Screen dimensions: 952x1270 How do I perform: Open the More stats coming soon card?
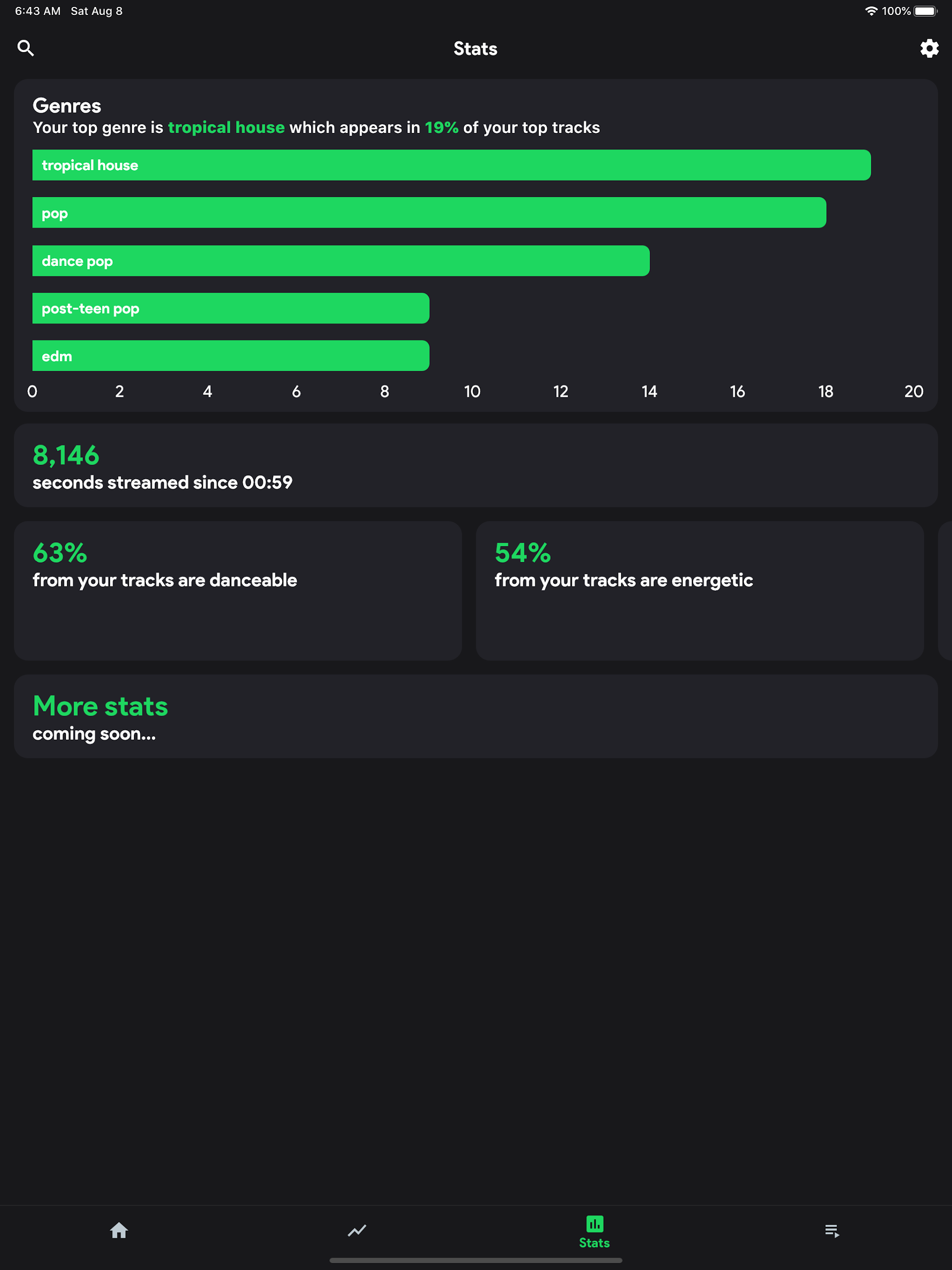(x=475, y=716)
